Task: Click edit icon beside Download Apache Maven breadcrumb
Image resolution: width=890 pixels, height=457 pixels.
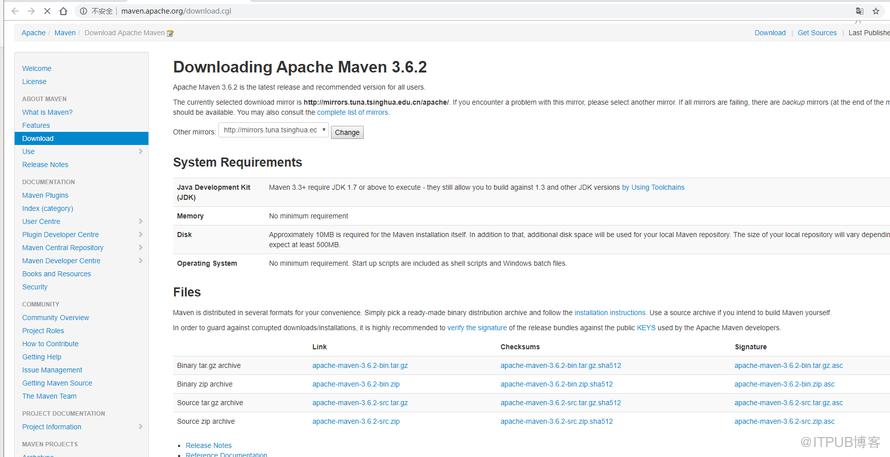Action: coord(170,33)
